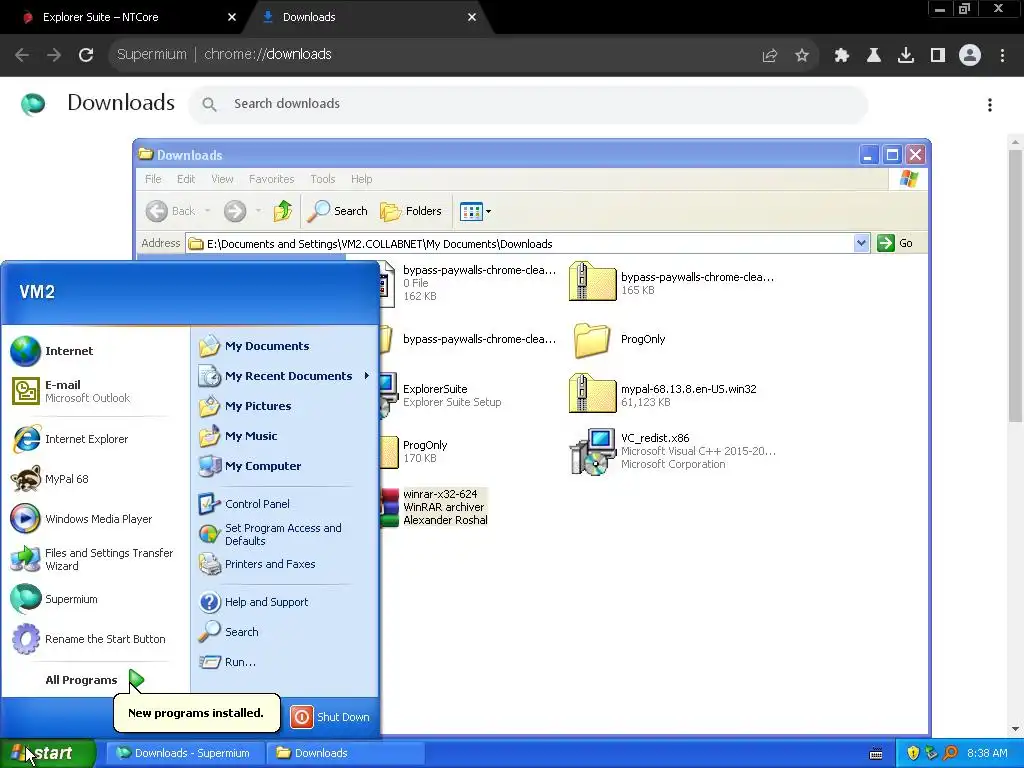Go up one folder level

(283, 211)
